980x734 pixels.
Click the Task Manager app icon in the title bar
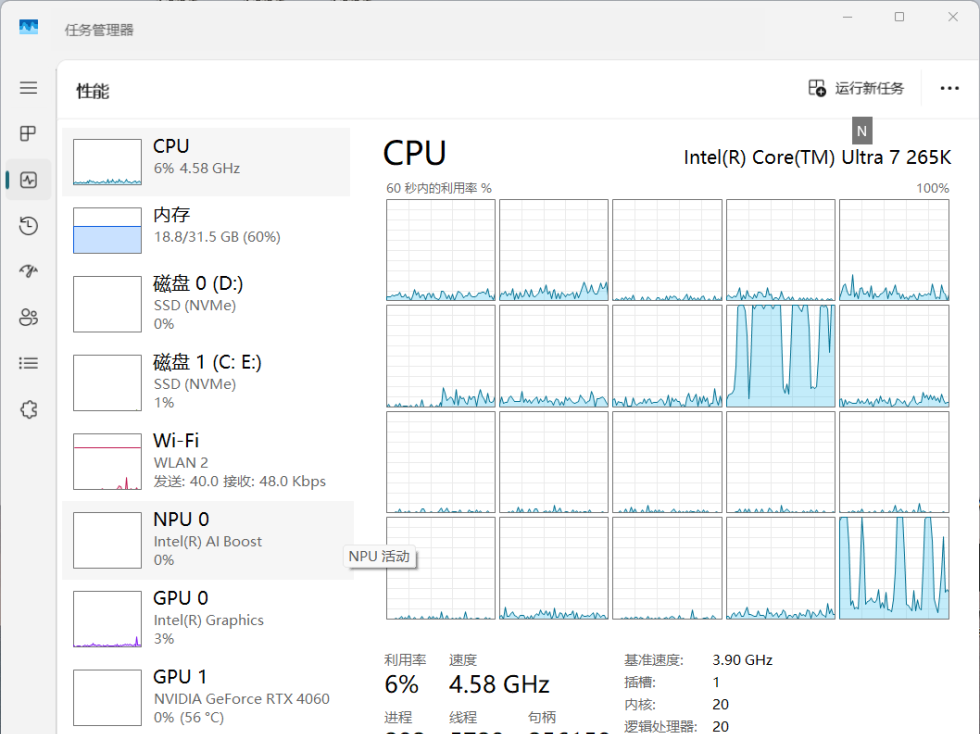click(28, 28)
